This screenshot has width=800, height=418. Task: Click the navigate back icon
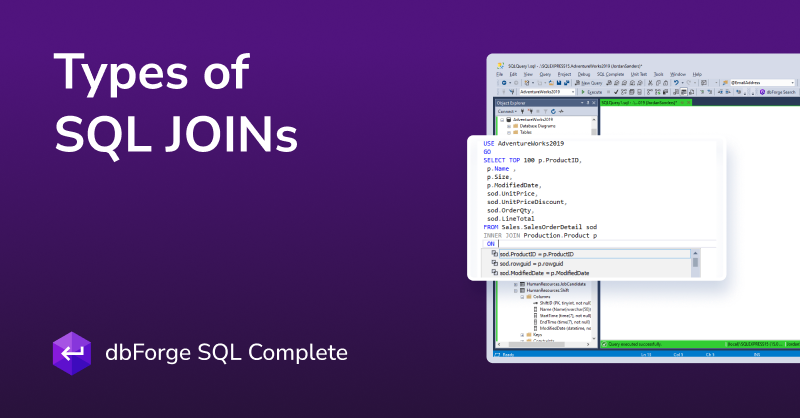point(504,83)
